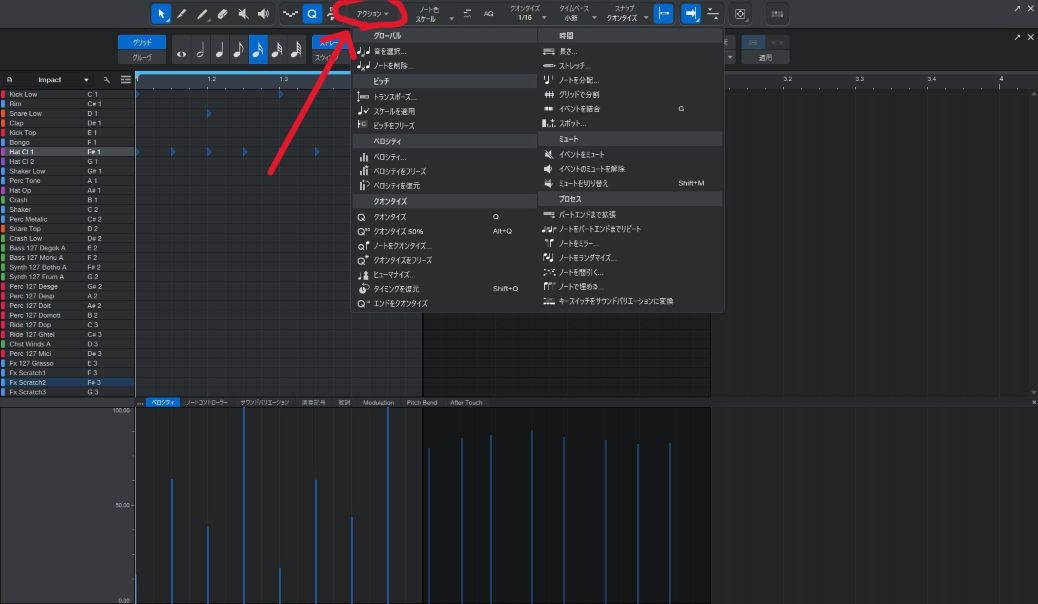
Task: Select the Listen speaker tool
Action: click(263, 14)
